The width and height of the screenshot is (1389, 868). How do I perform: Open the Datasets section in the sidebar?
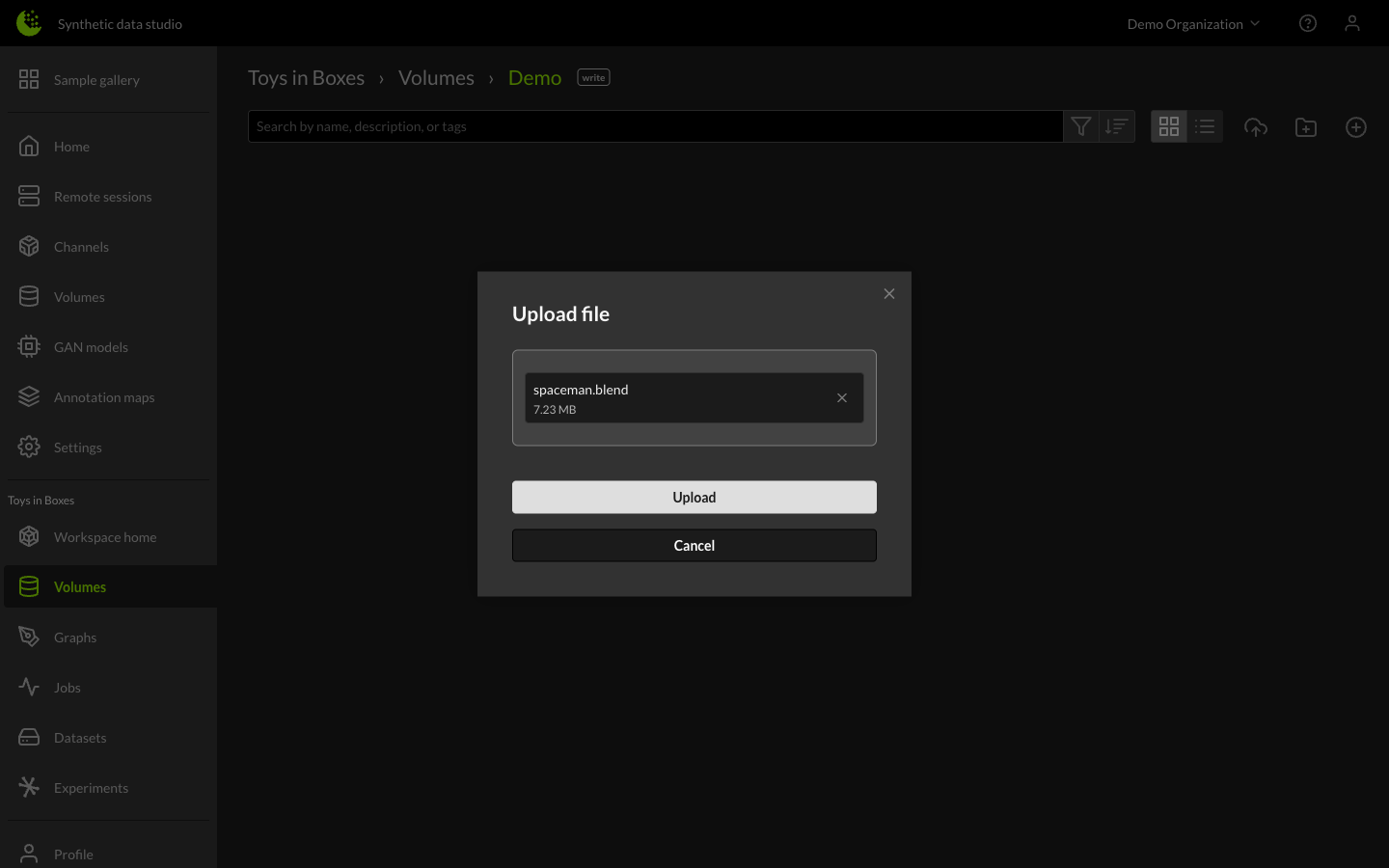coord(80,737)
